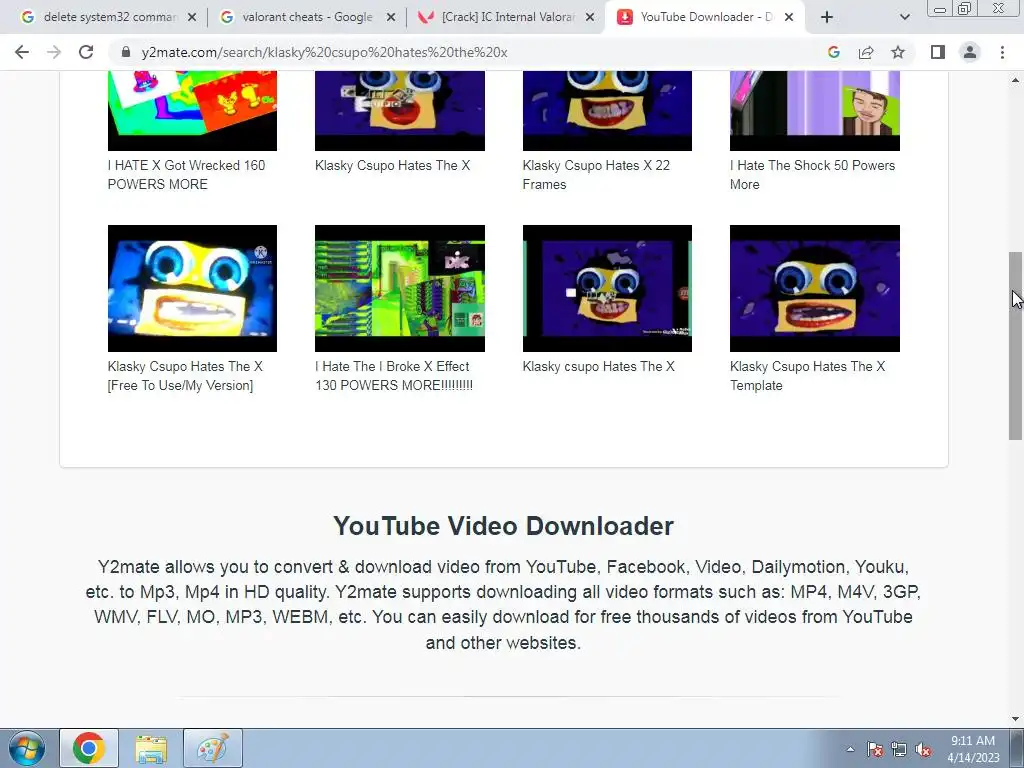Close the Crack IC Internal Valorant tab
The width and height of the screenshot is (1024, 768).
(x=590, y=18)
